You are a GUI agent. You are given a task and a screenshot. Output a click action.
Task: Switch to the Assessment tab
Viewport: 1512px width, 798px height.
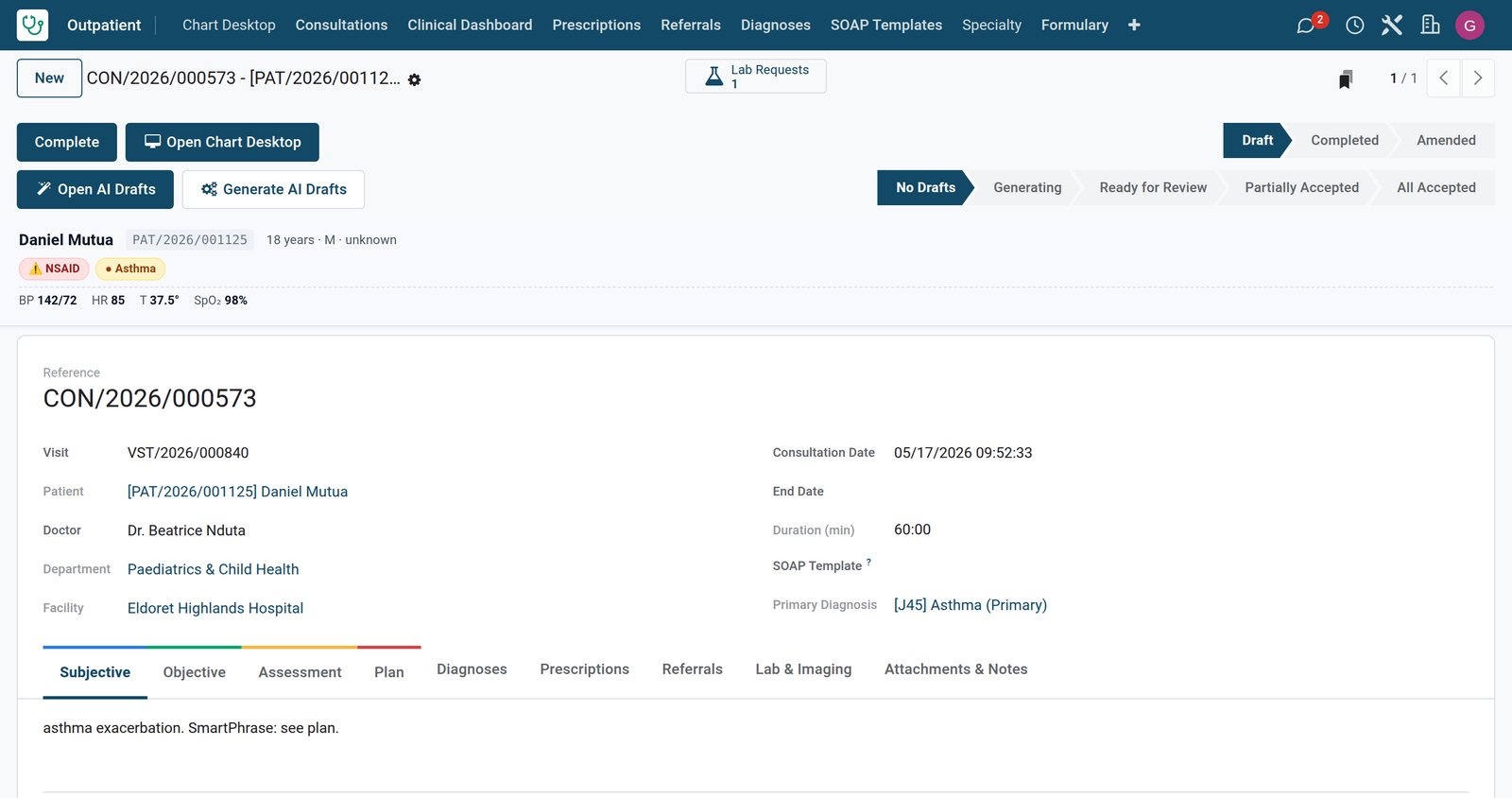(300, 672)
